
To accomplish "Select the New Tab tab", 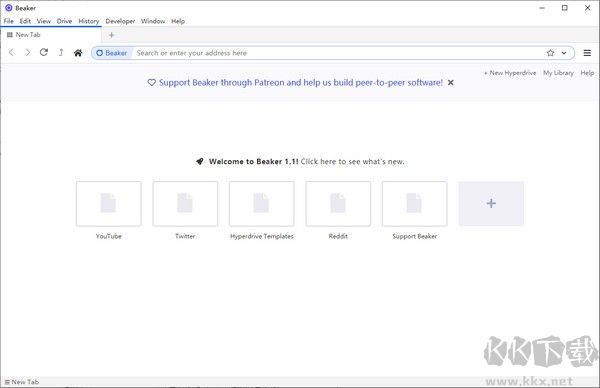I will (51, 35).
